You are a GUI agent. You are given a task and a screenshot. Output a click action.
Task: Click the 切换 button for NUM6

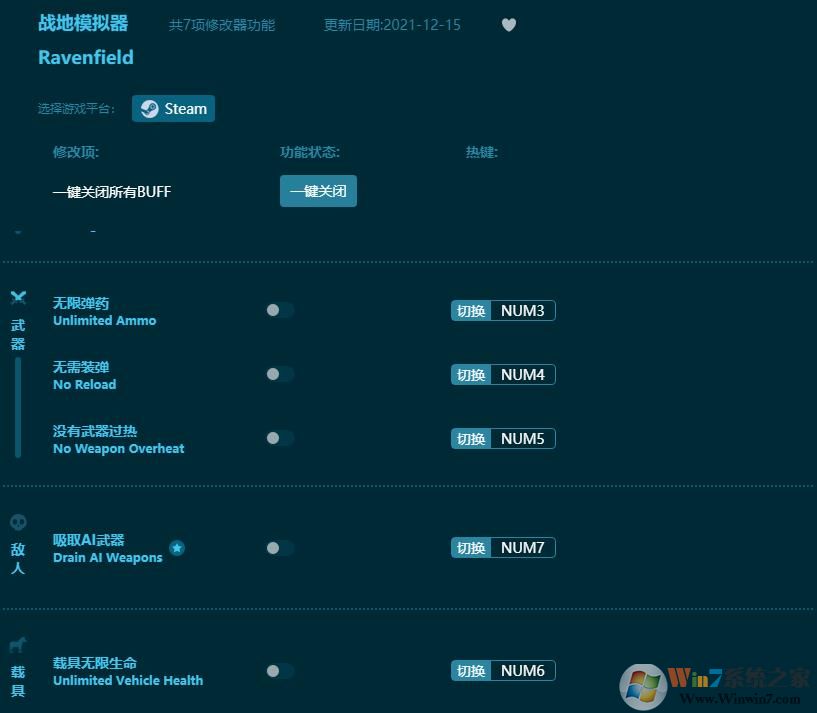coord(471,670)
